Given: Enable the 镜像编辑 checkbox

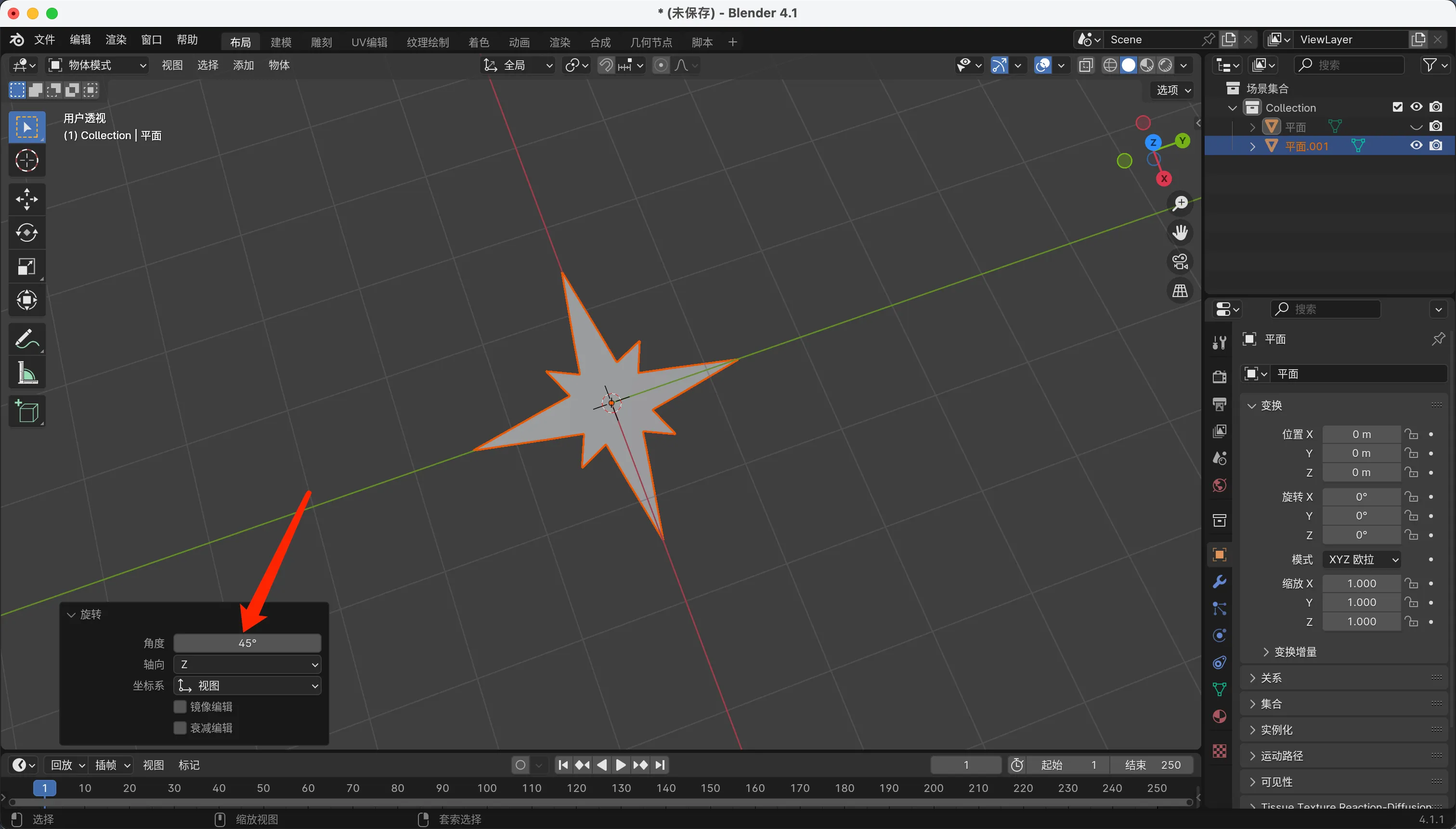Looking at the screenshot, I should pyautogui.click(x=180, y=707).
